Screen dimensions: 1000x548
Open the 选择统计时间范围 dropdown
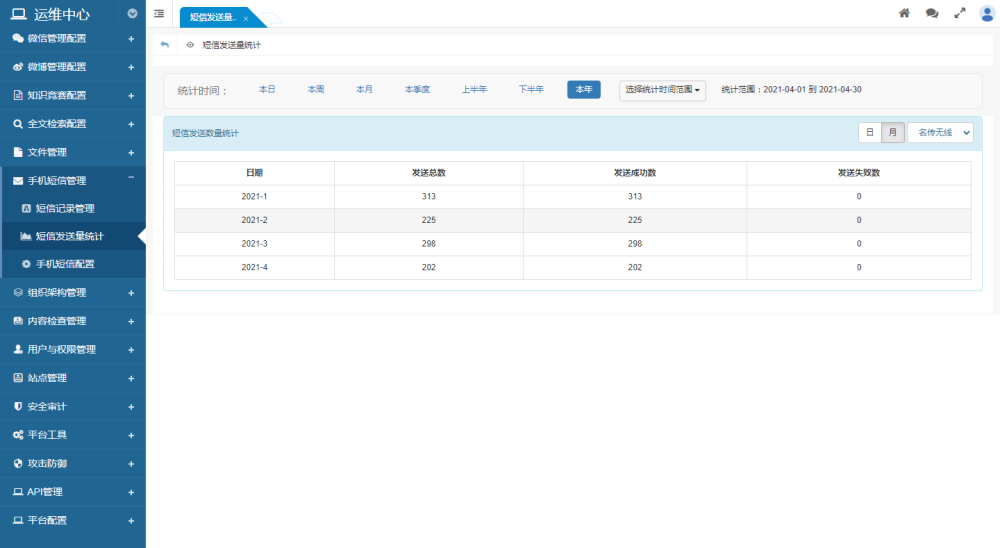pyautogui.click(x=662, y=90)
